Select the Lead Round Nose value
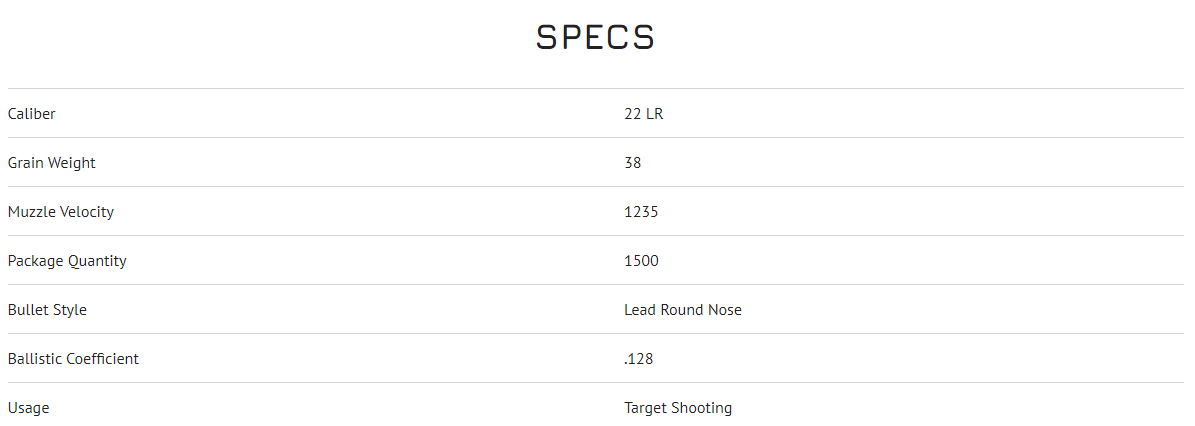1195x426 pixels. (x=683, y=310)
